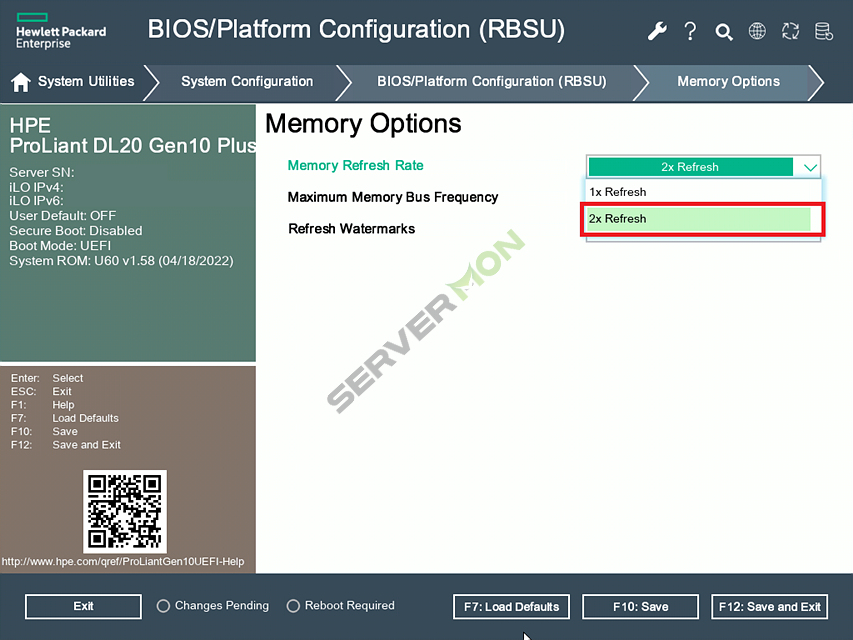Open BIOS/Platform Configuration (RBSU) breadcrumb

point(492,82)
